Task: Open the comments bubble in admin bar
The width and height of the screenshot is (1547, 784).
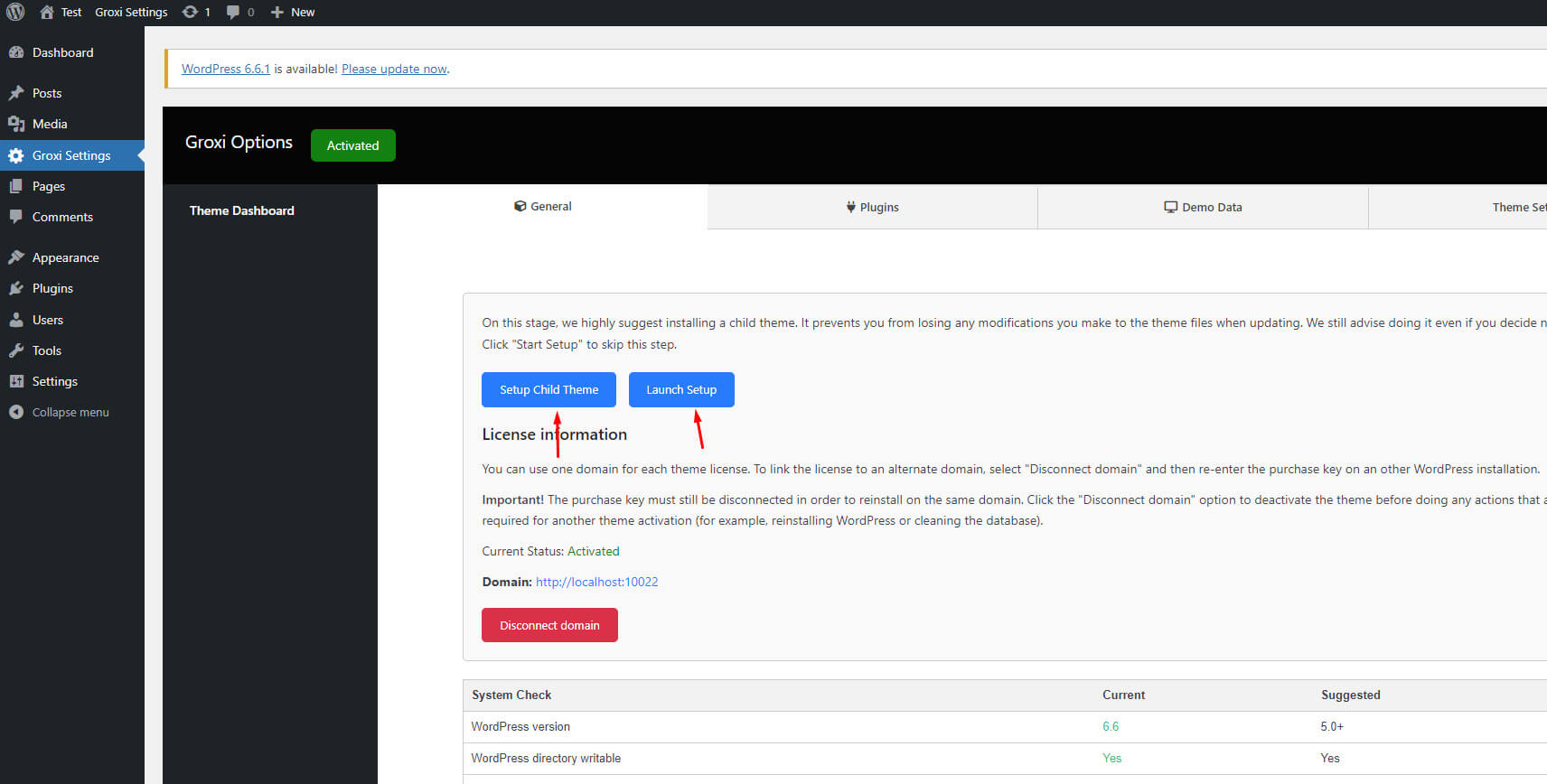Action: 233,12
